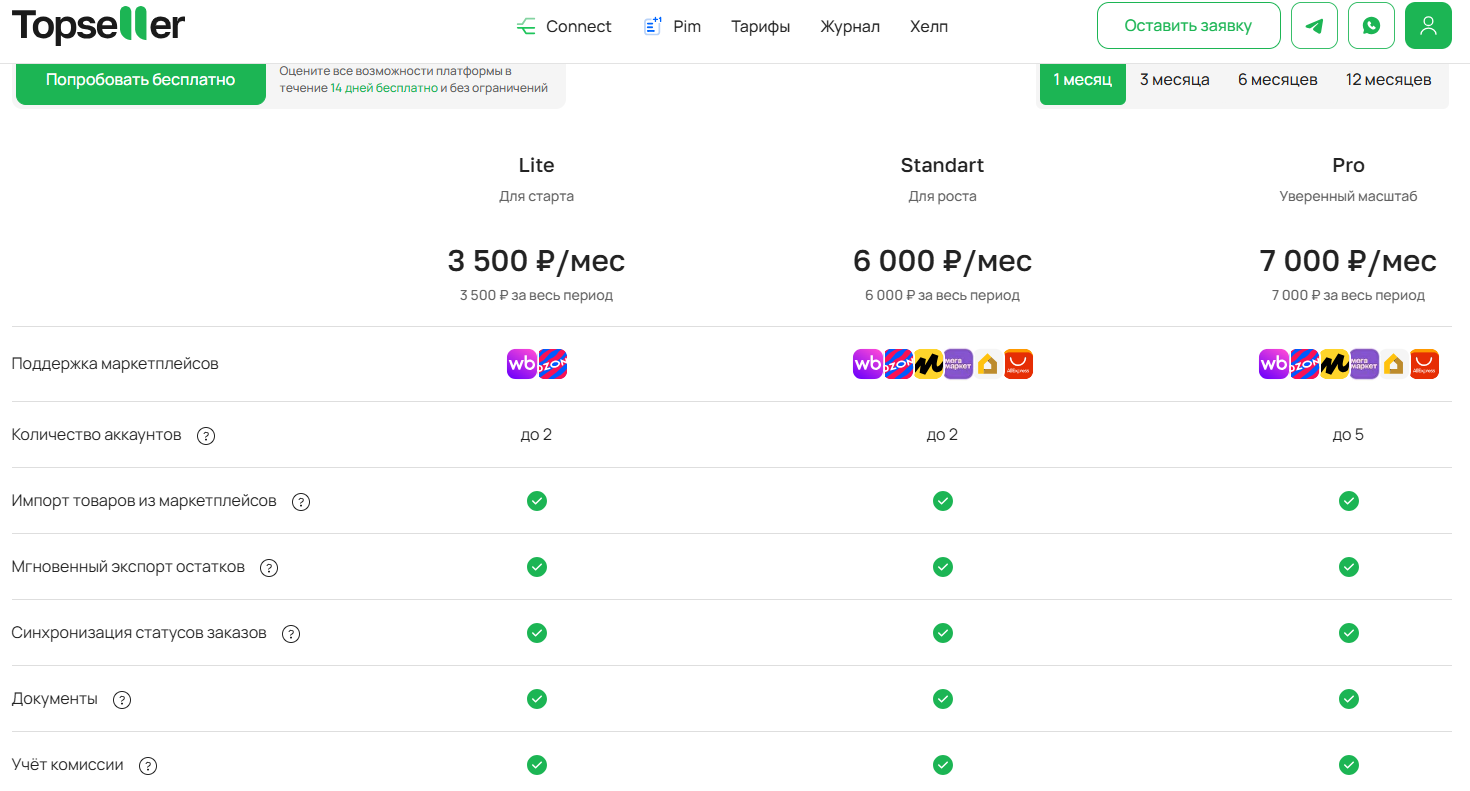Open hint for Синхронизация статусов заказов
This screenshot has height=791, width=1470.
coord(291,634)
